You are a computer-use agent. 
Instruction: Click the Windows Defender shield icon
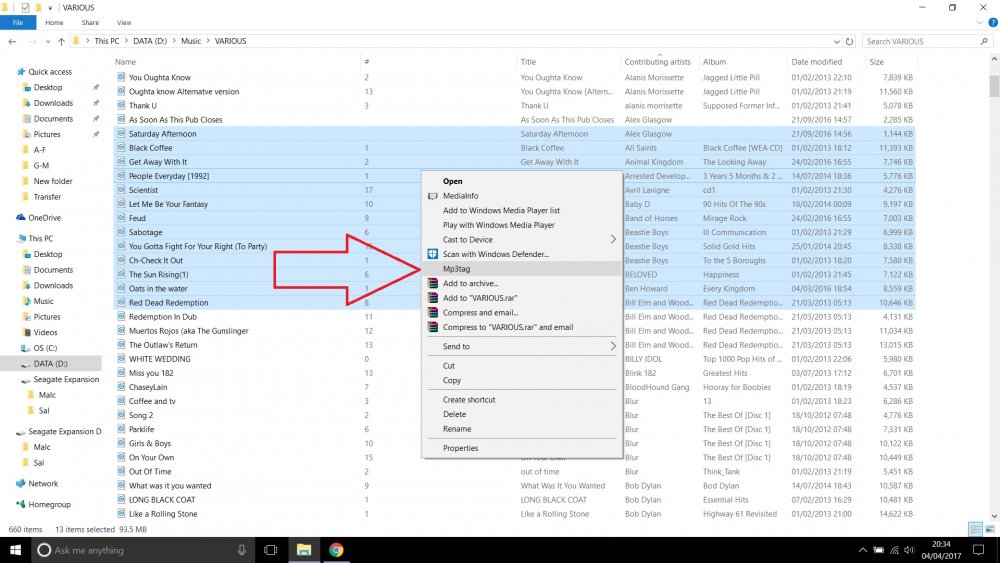[432, 254]
